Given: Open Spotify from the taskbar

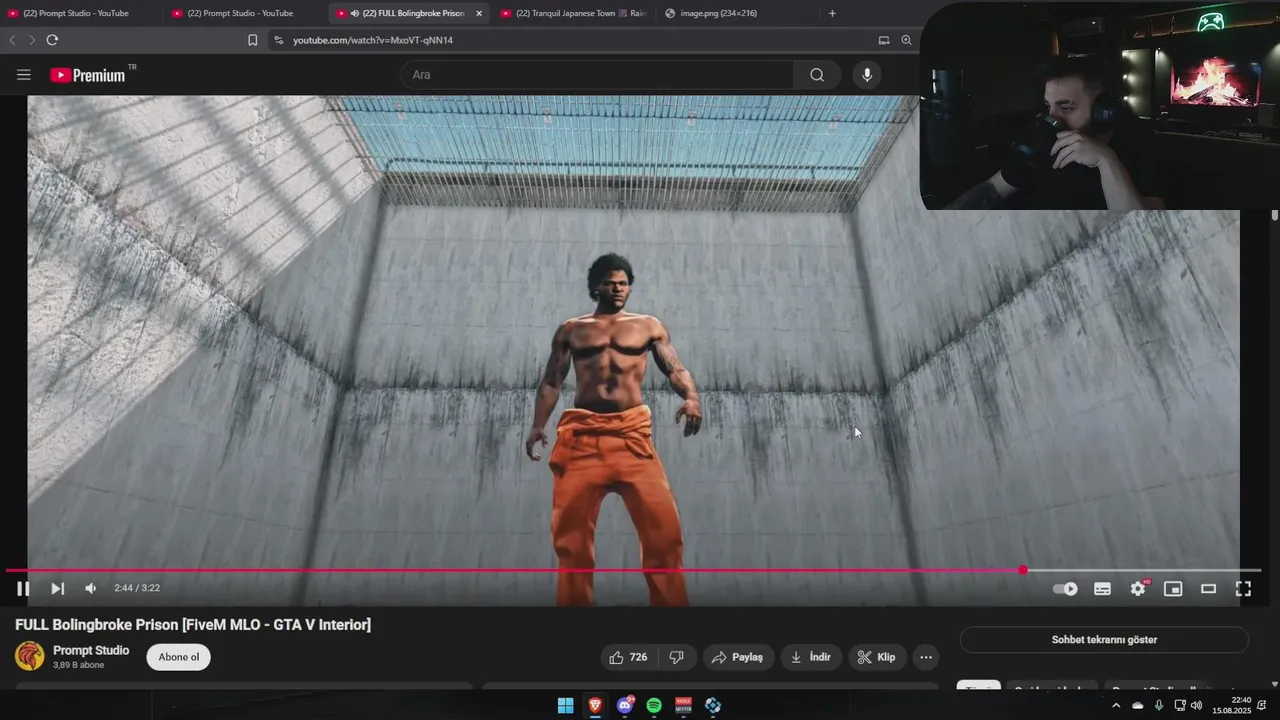Looking at the screenshot, I should point(654,705).
